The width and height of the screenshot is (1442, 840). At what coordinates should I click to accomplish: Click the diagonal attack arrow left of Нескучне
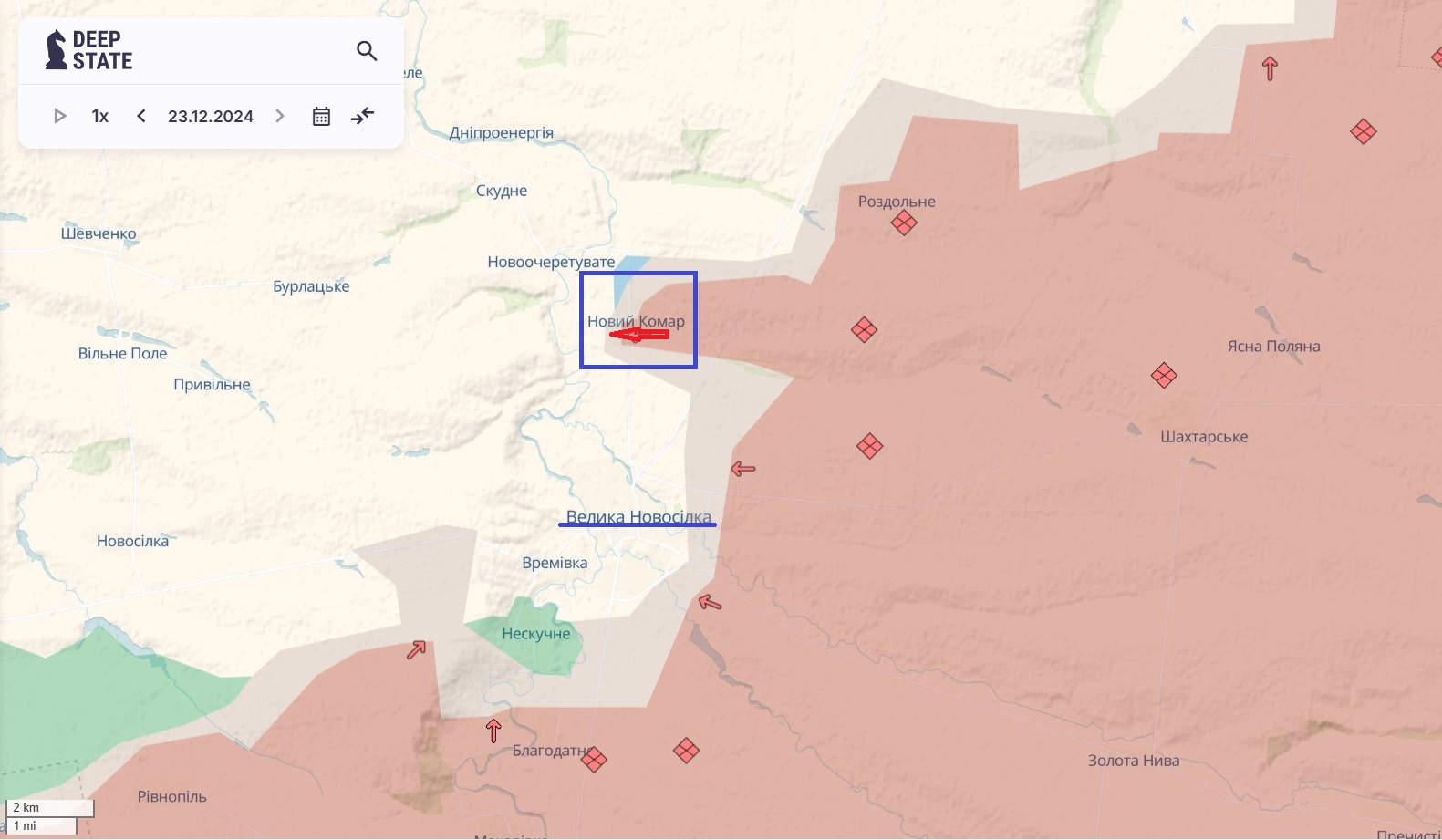417,649
